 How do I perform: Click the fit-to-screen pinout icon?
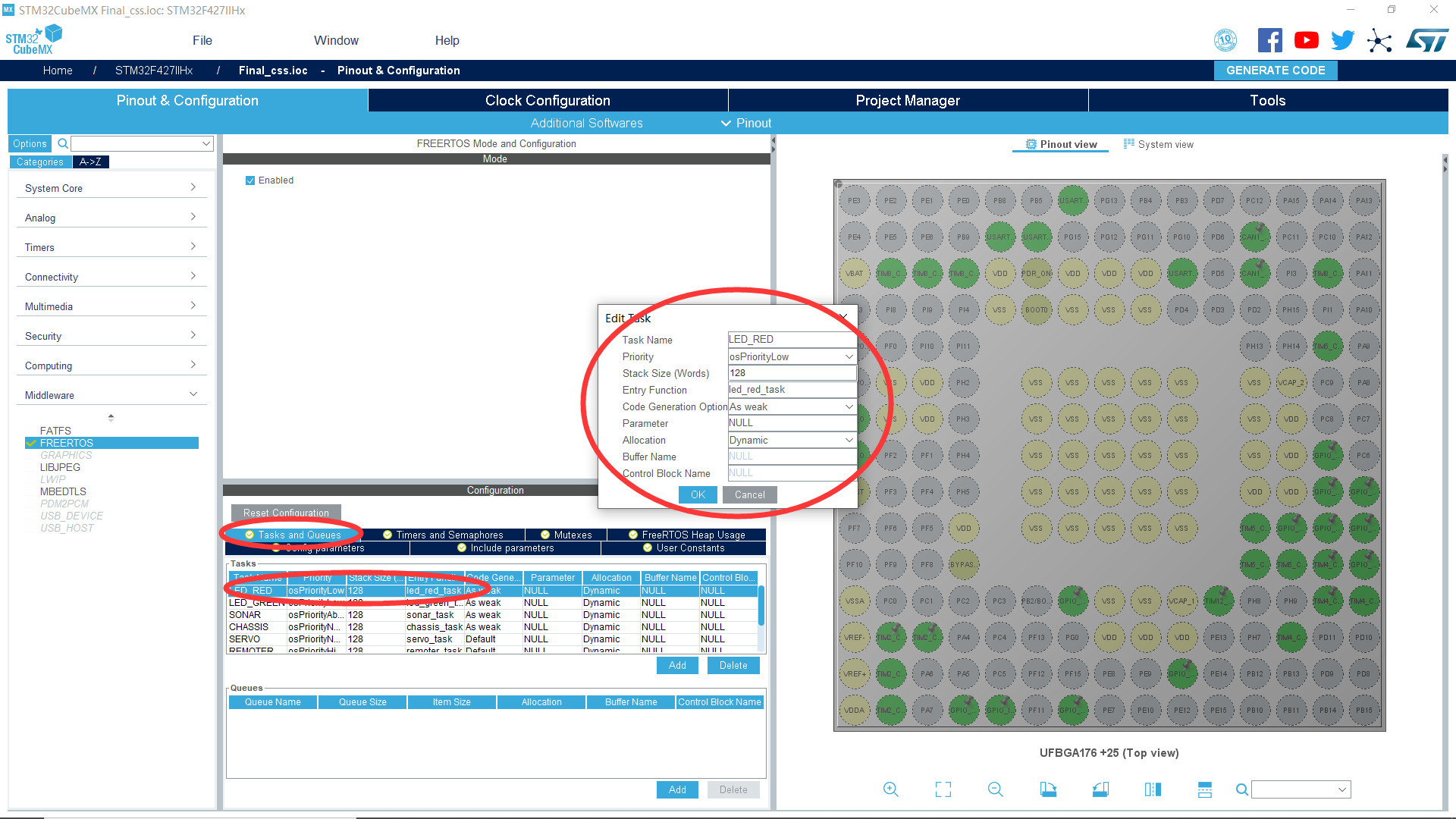pos(943,789)
